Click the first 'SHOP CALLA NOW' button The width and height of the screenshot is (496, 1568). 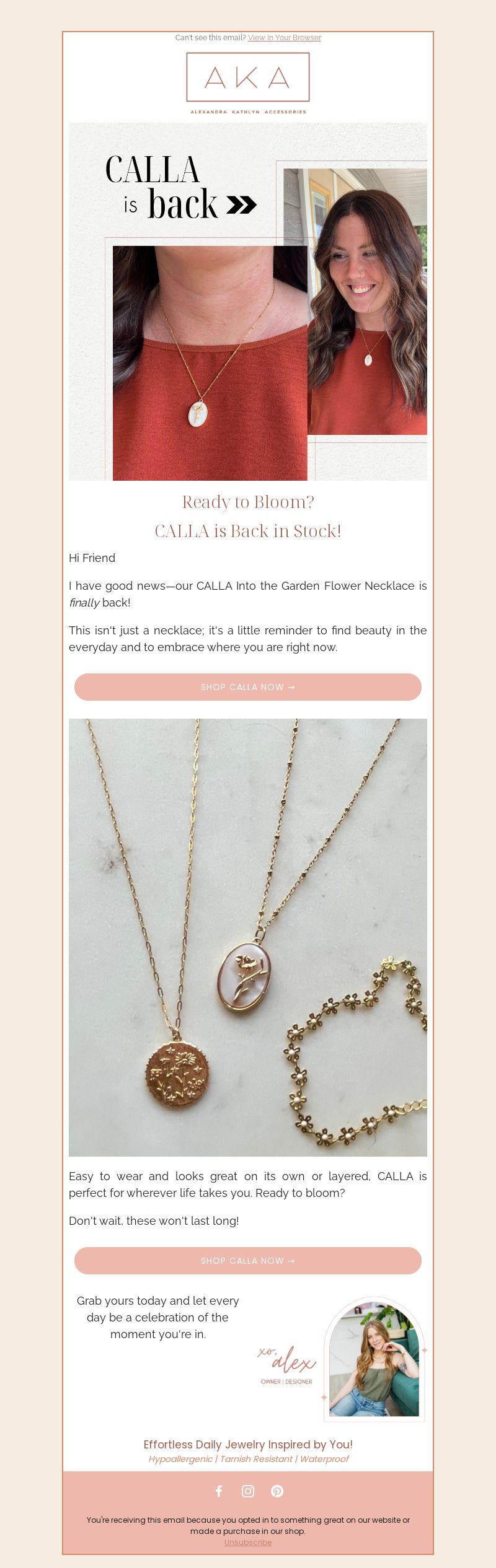click(x=248, y=687)
